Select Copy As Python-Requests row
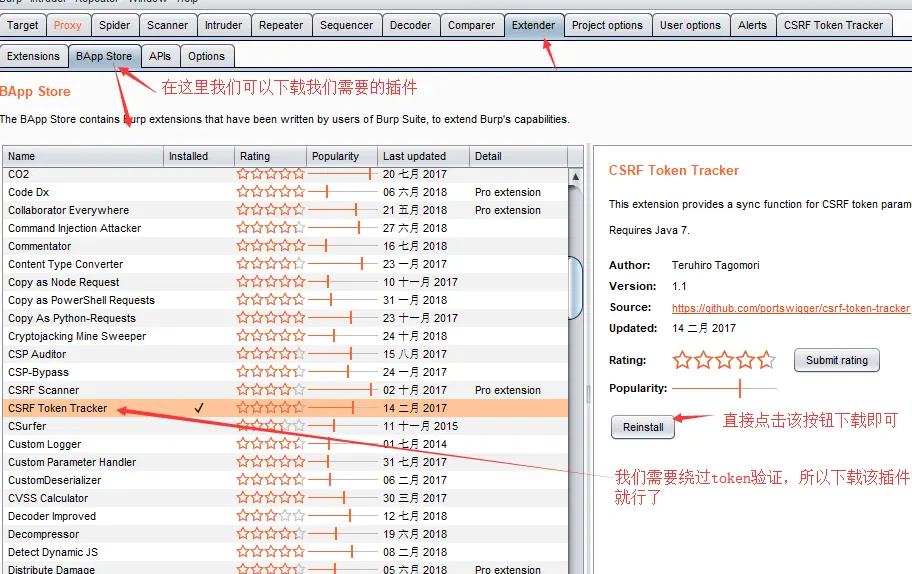Viewport: 912px width, 574px height. (x=285, y=318)
